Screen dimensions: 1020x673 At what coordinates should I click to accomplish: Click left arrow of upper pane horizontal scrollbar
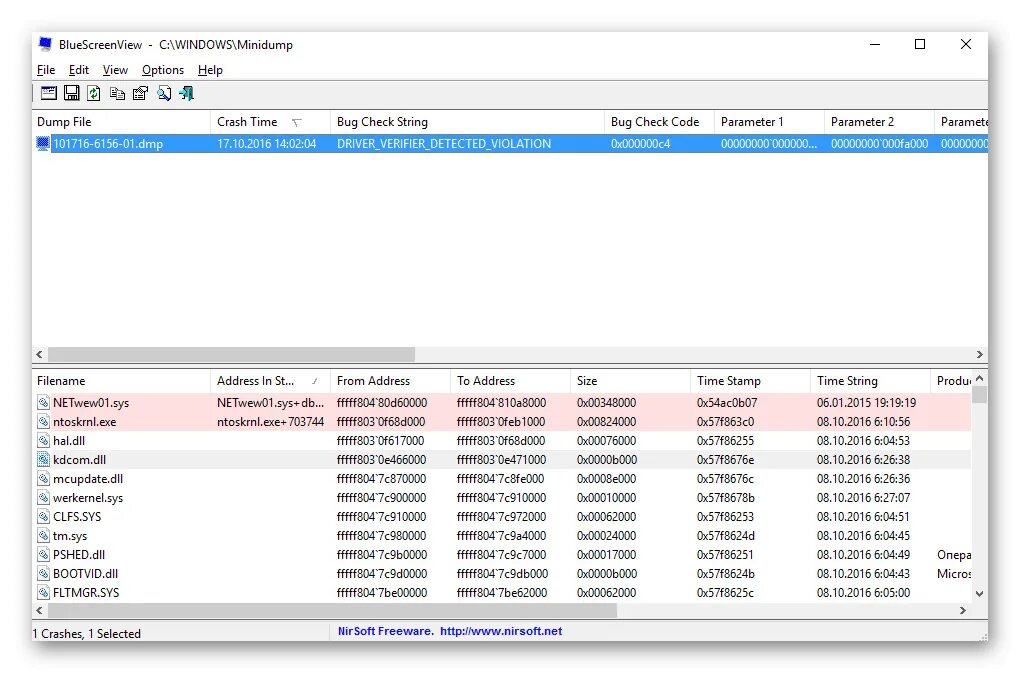[x=40, y=354]
